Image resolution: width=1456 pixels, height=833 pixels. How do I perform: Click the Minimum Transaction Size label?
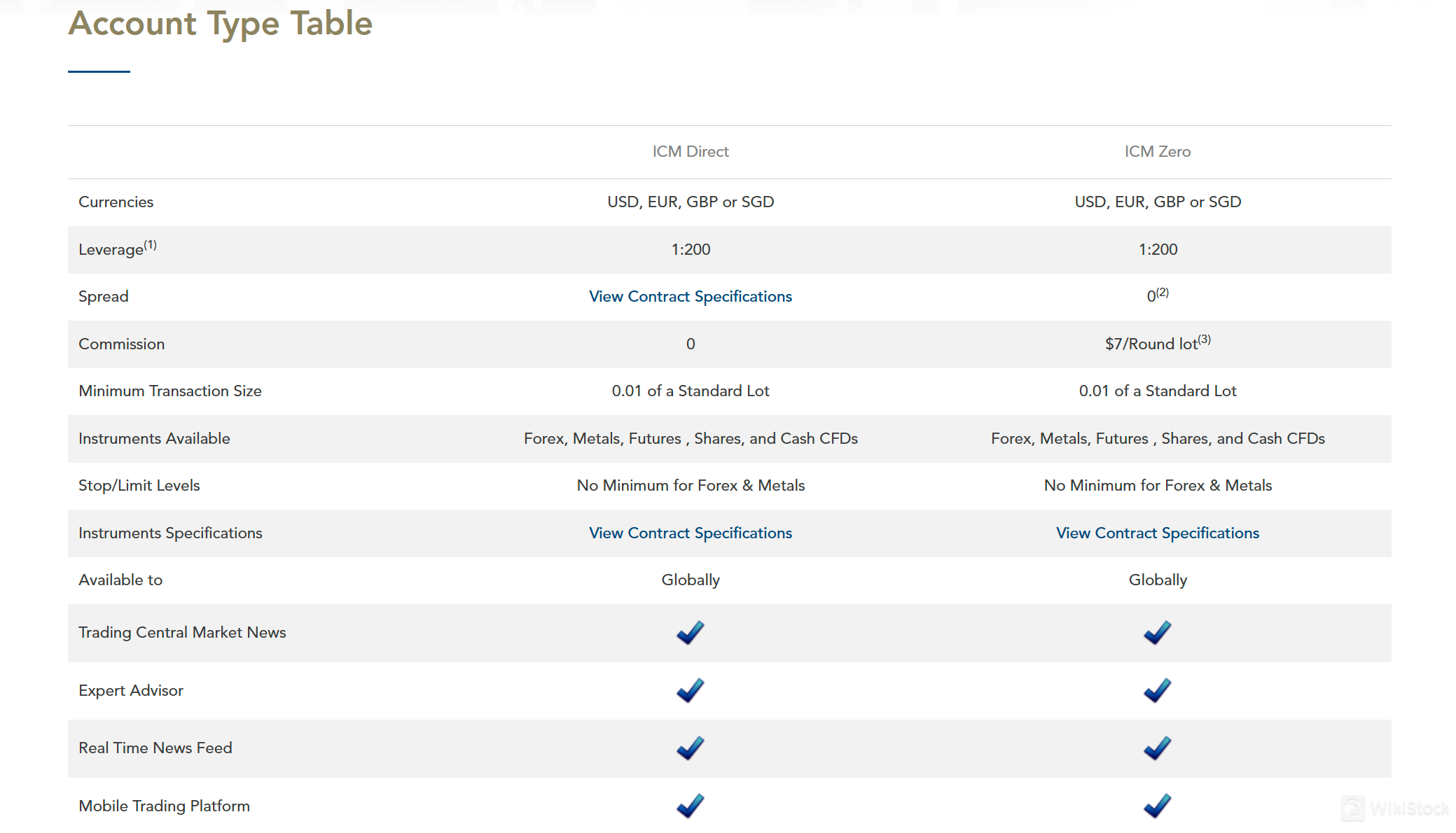pyautogui.click(x=170, y=391)
